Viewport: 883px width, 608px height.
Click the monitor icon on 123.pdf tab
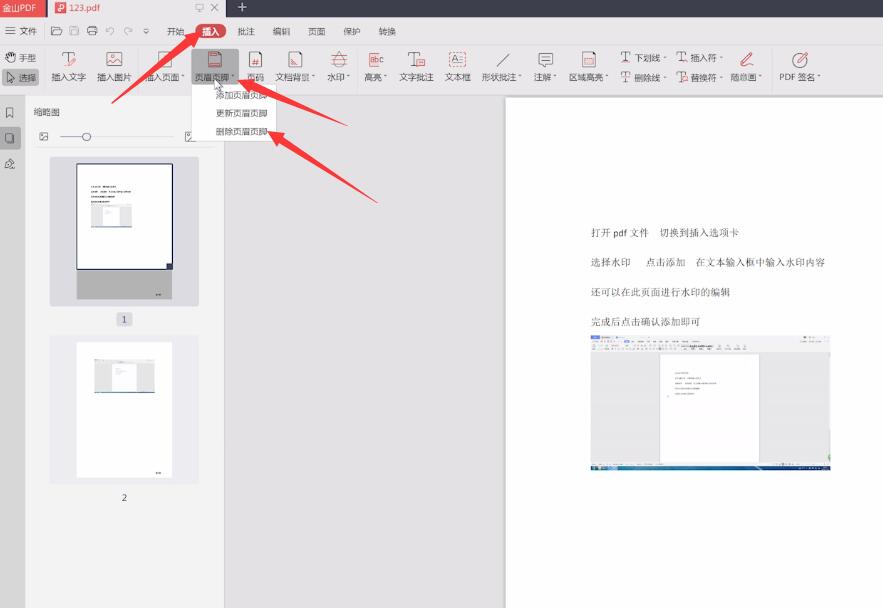(x=199, y=8)
